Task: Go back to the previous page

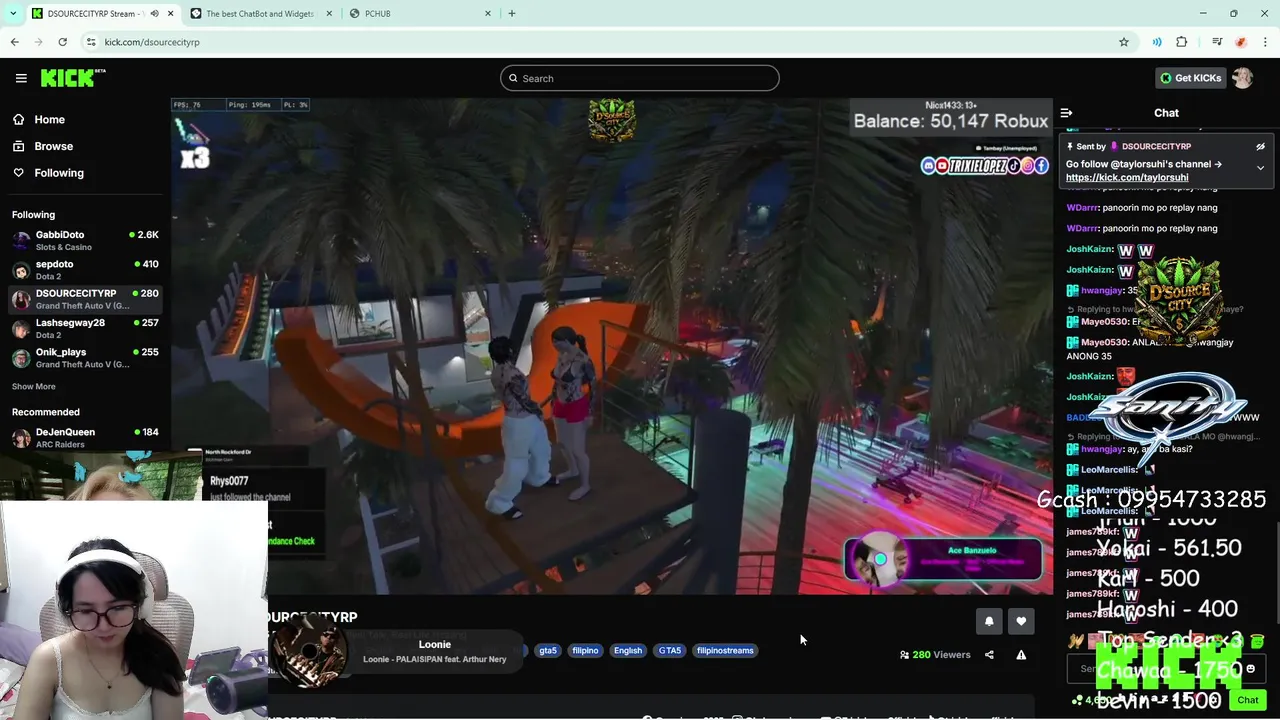Action: (15, 42)
